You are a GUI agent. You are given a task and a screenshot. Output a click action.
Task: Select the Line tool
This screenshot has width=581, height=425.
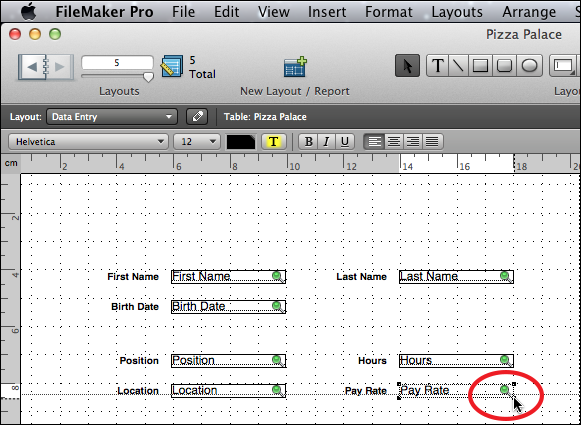[x=458, y=66]
